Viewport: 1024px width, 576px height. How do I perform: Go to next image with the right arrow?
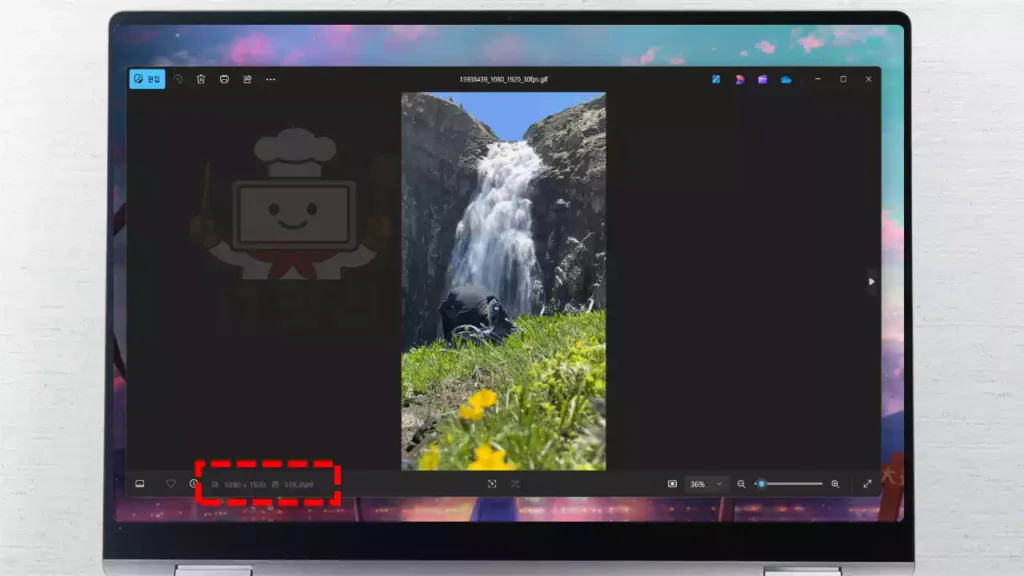(871, 282)
